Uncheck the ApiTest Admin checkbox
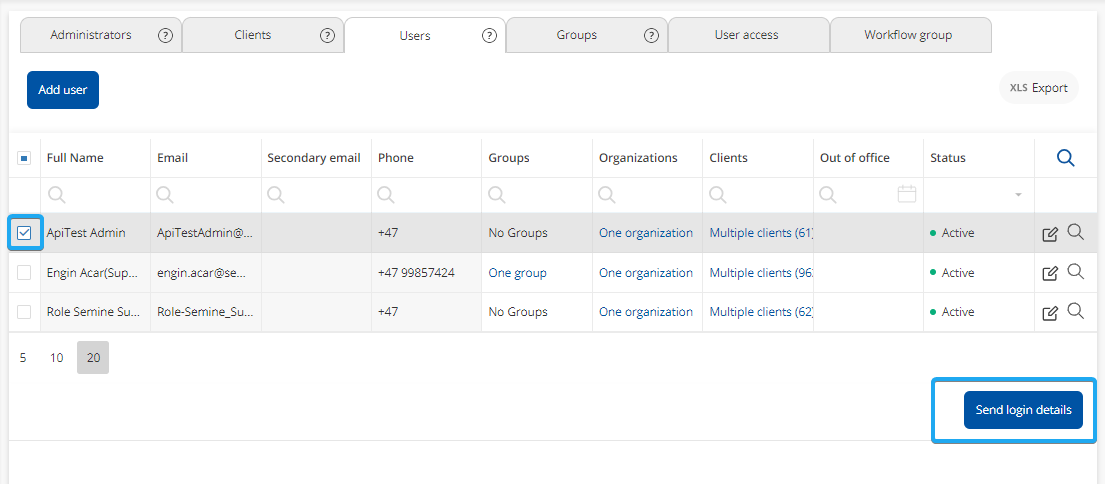Screen dimensions: 1105x484 [25, 233]
